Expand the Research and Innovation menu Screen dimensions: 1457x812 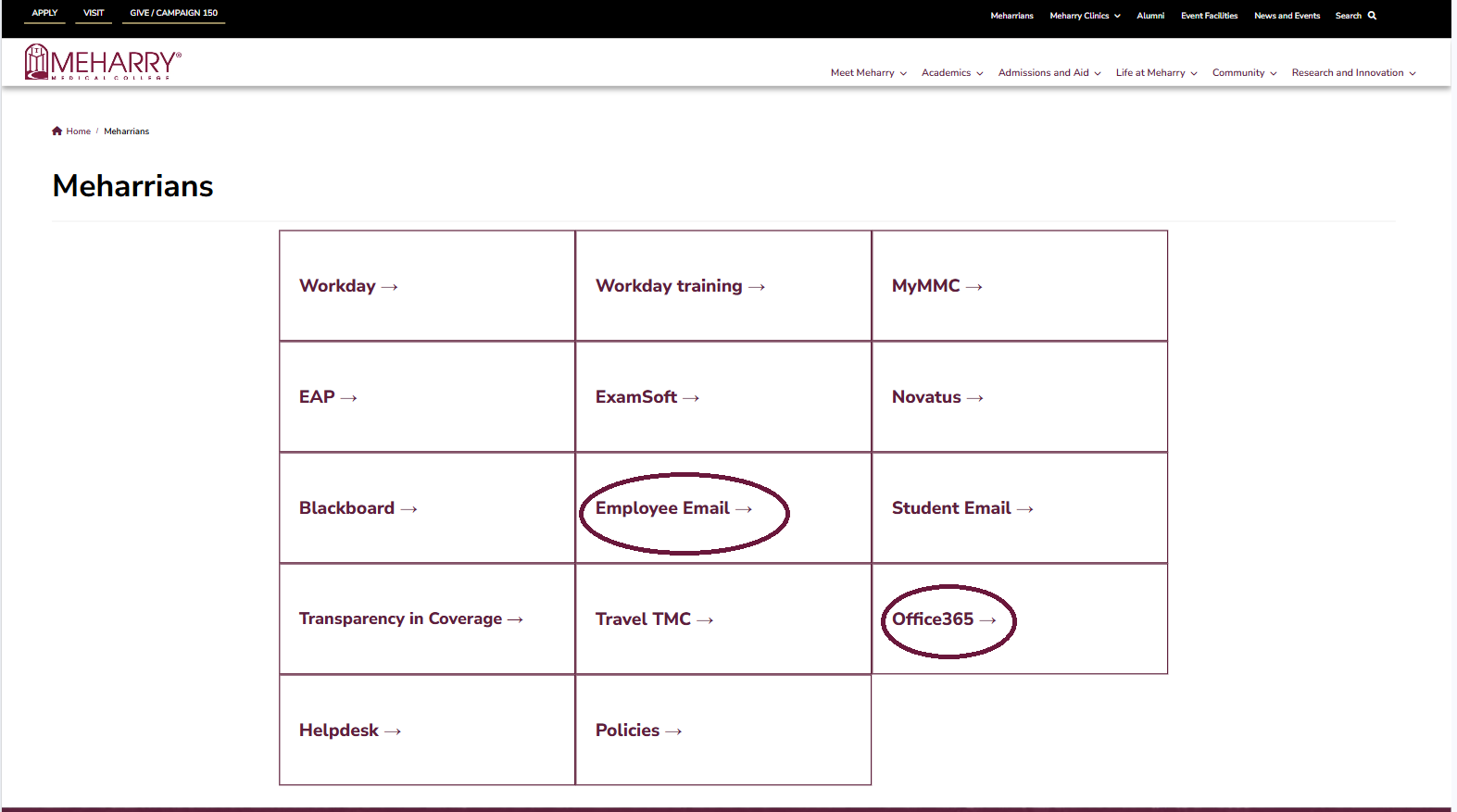1353,73
